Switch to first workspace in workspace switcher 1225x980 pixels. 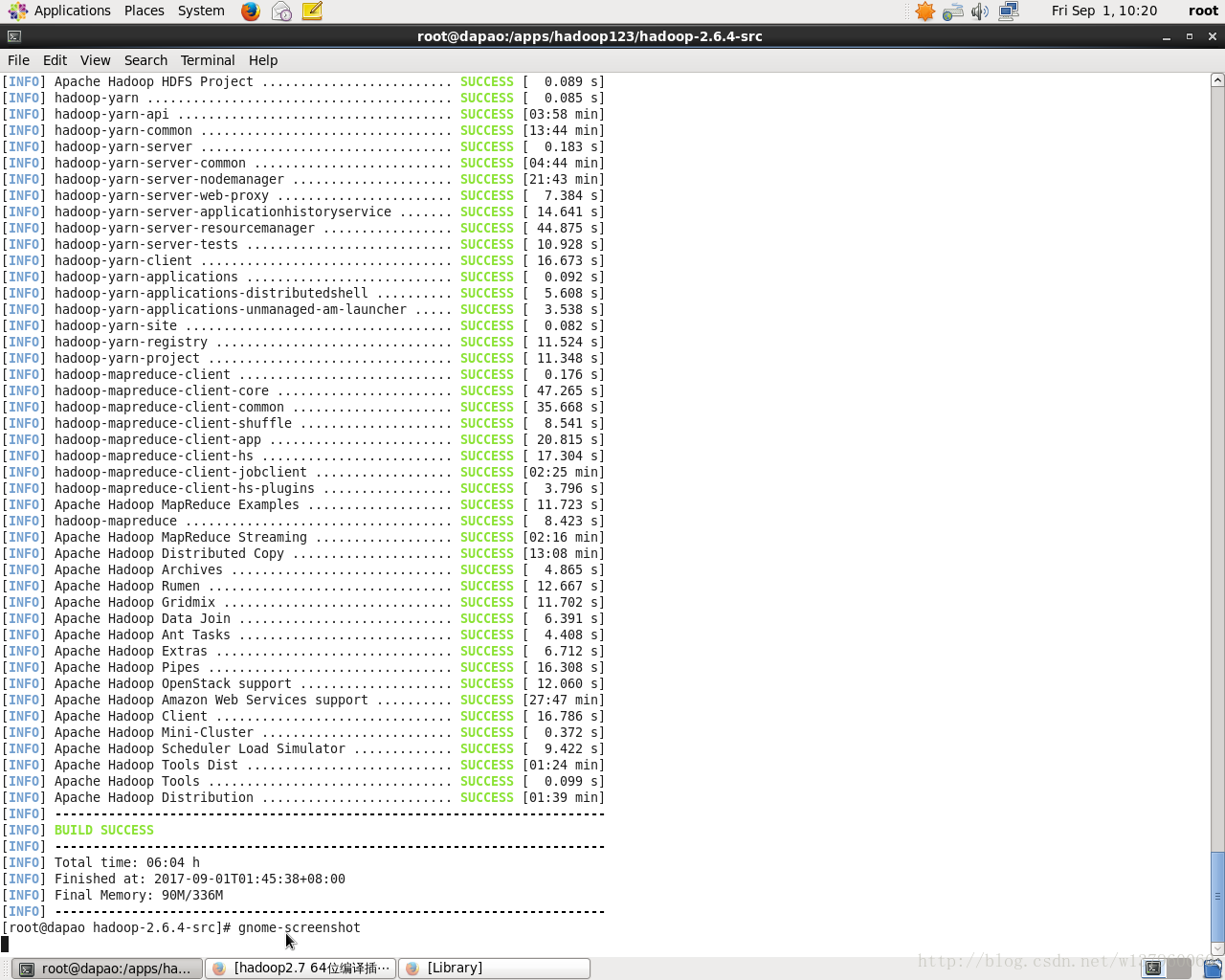point(1154,968)
